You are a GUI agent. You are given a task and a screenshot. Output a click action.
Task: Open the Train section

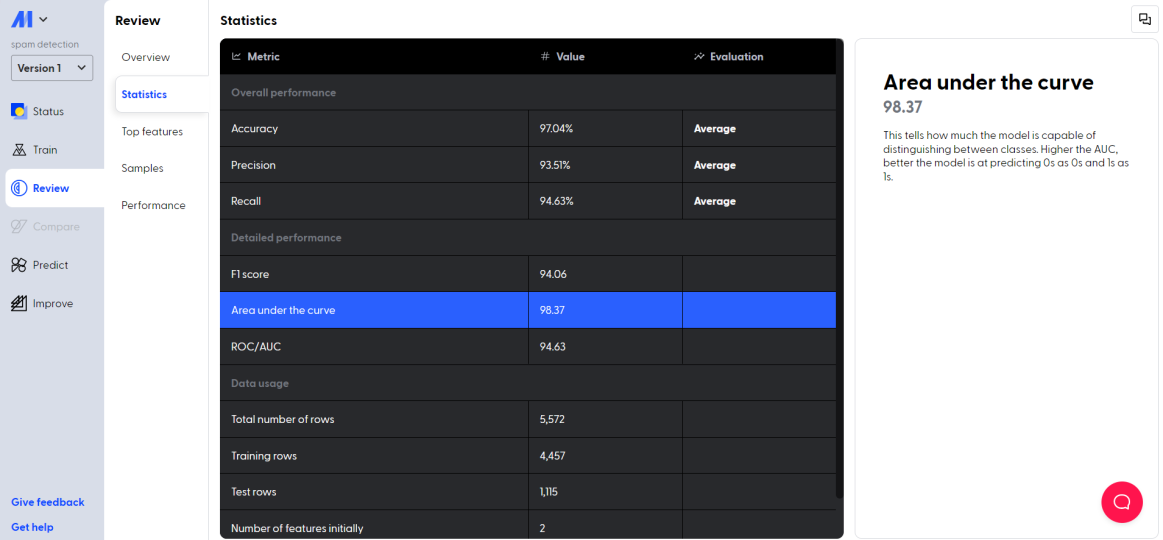pyautogui.click(x=45, y=150)
